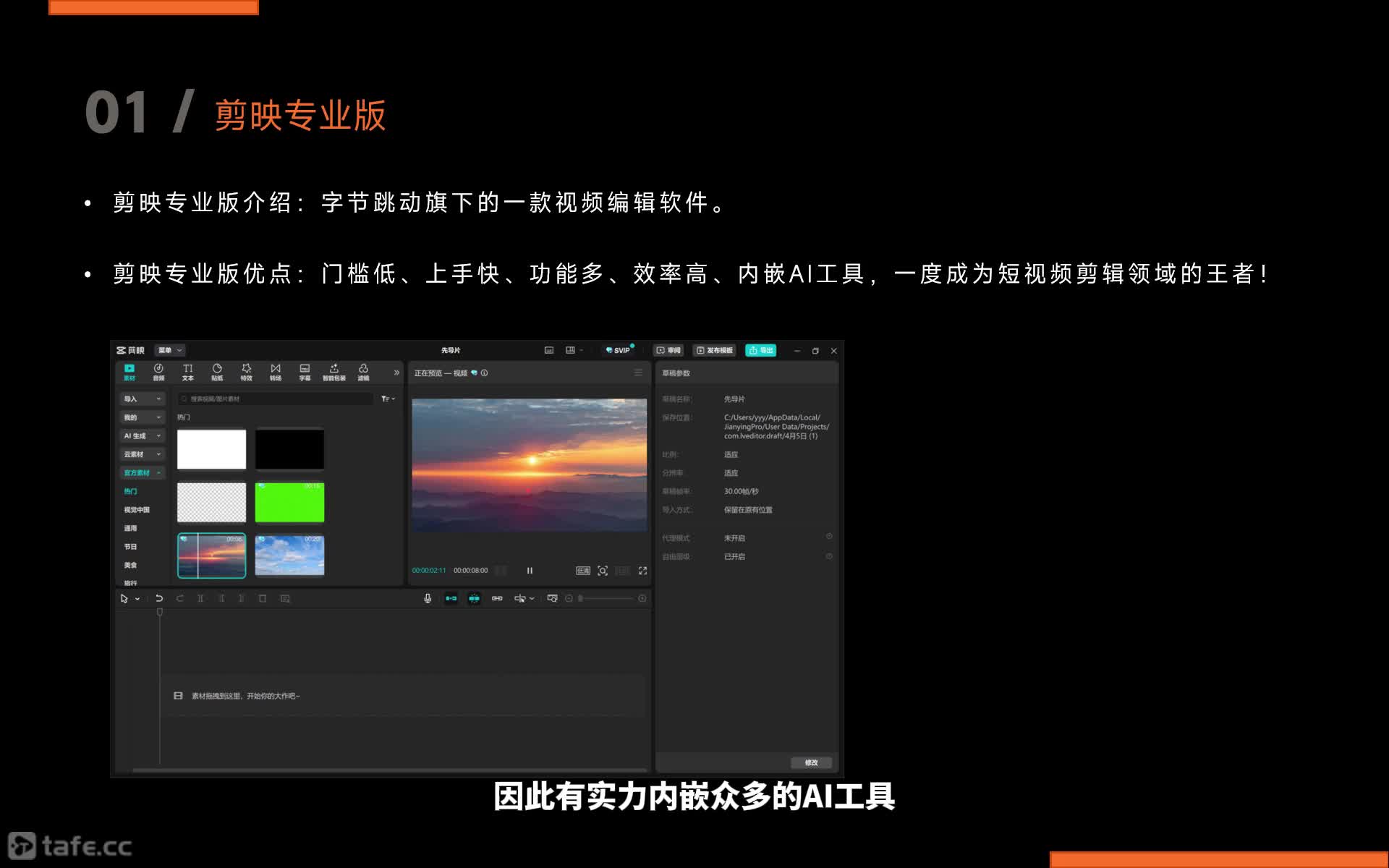
Task: Expand the 云素材 cloud materials section
Action: (143, 454)
